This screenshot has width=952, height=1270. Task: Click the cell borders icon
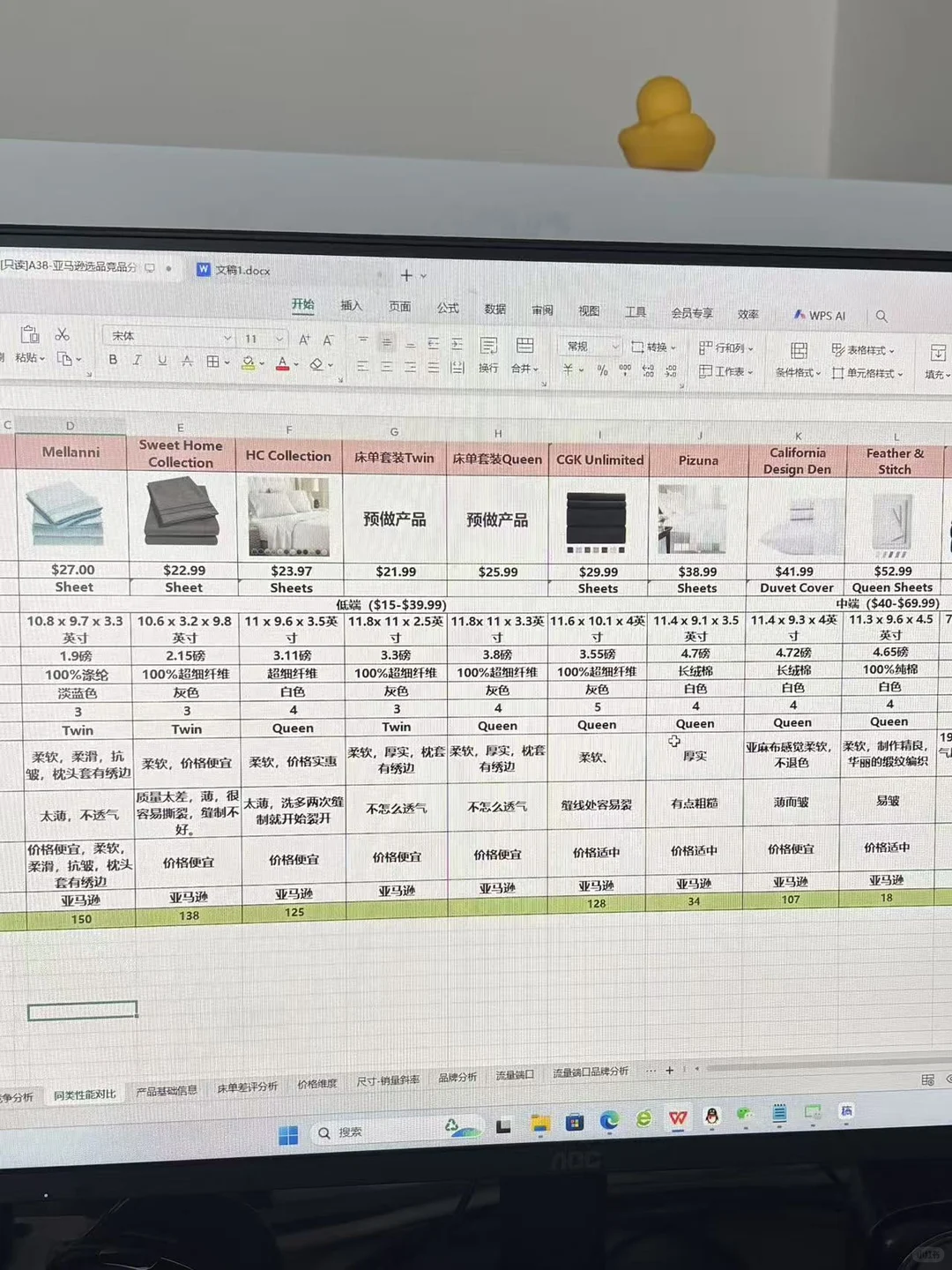click(x=212, y=361)
